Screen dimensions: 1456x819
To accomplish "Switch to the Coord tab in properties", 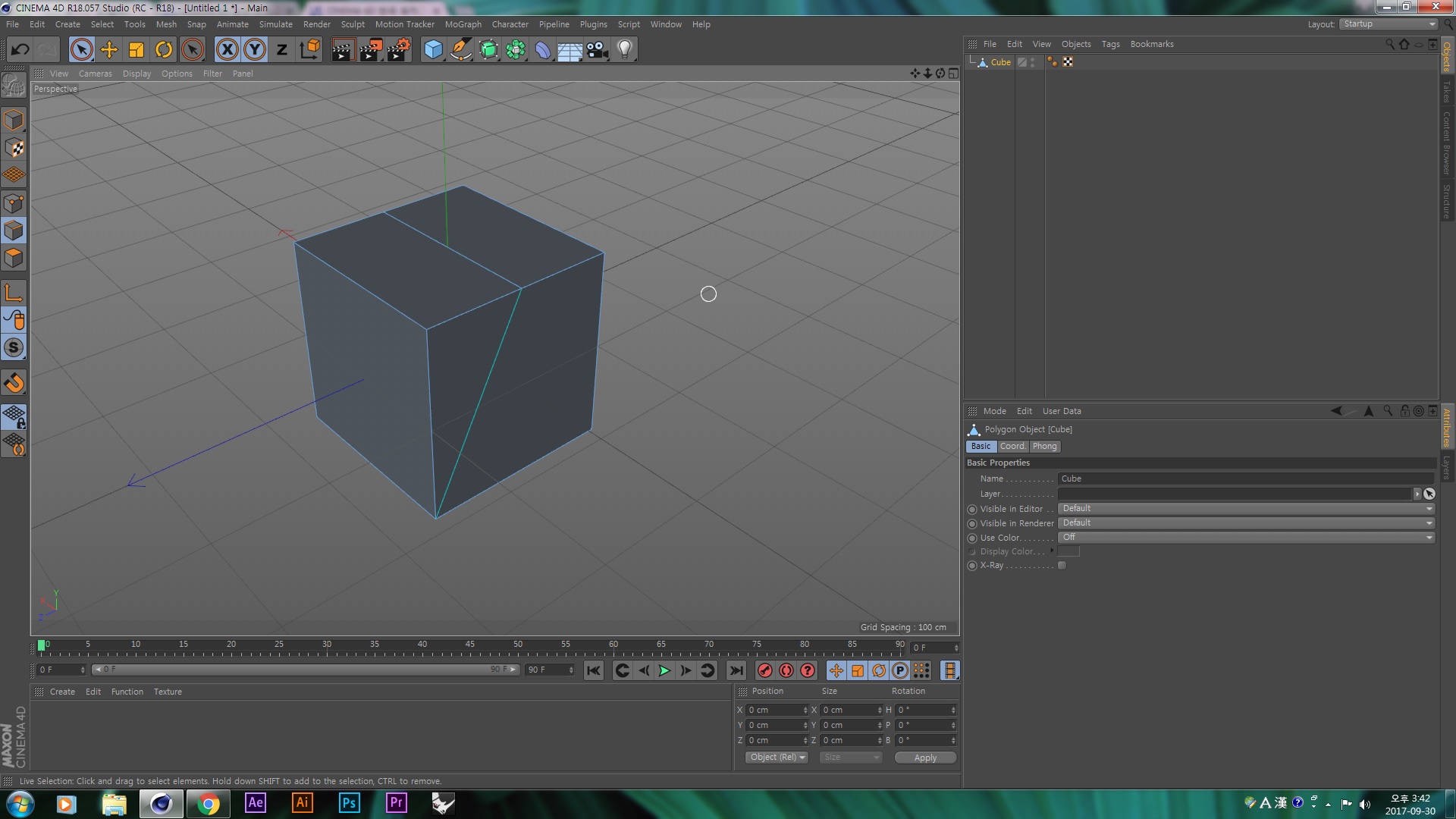I will (x=1012, y=445).
